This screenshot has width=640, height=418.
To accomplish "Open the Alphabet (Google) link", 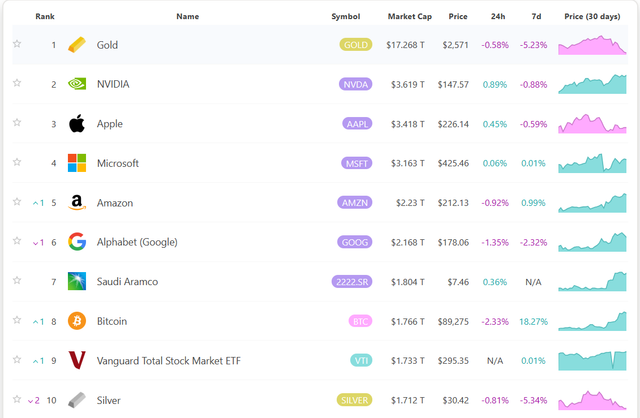I will [x=137, y=242].
